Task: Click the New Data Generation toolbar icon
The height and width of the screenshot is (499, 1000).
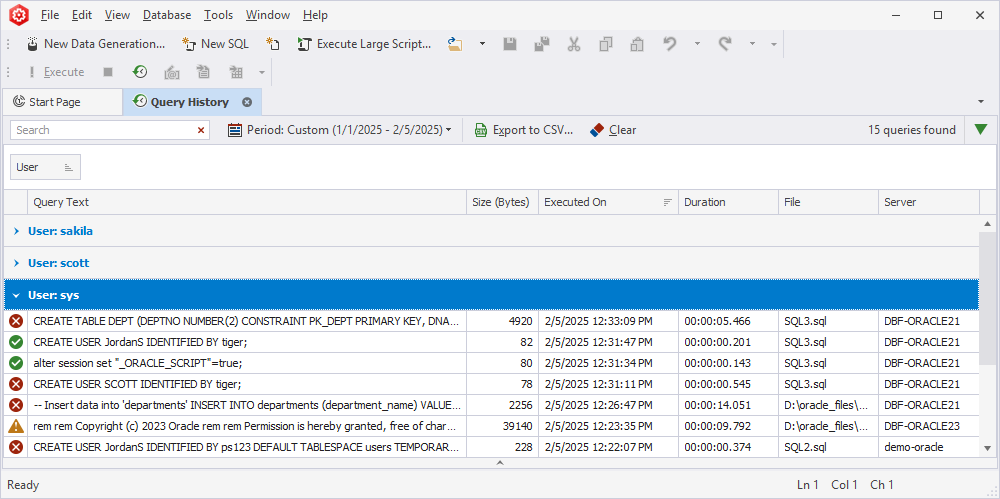Action: (x=31, y=44)
